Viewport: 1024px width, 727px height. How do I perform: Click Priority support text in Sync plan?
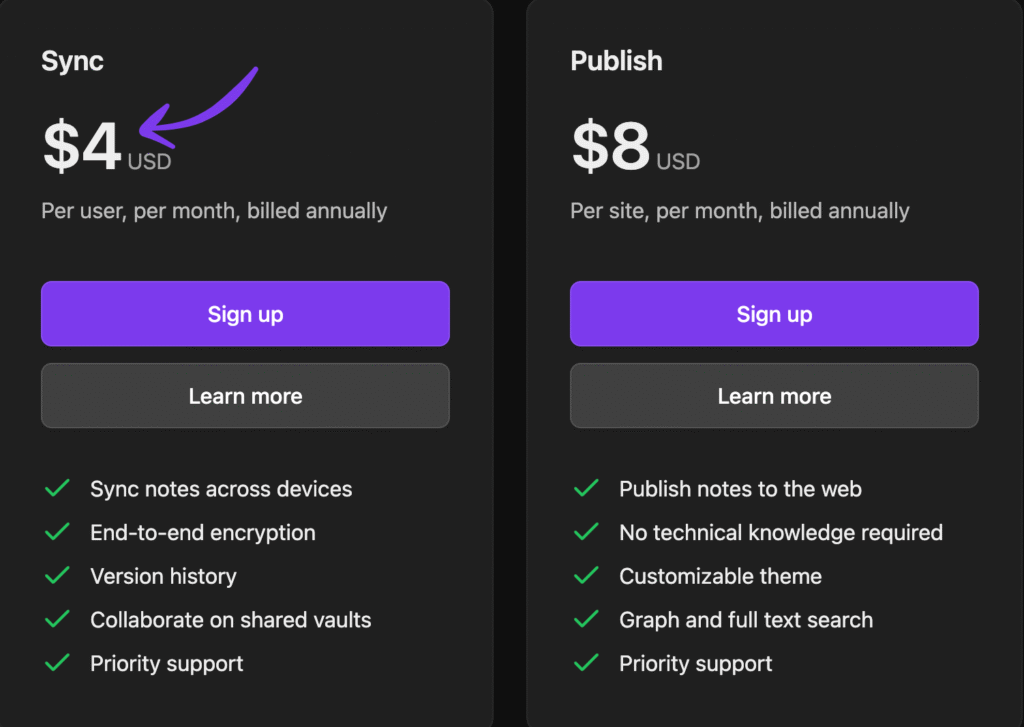click(166, 663)
